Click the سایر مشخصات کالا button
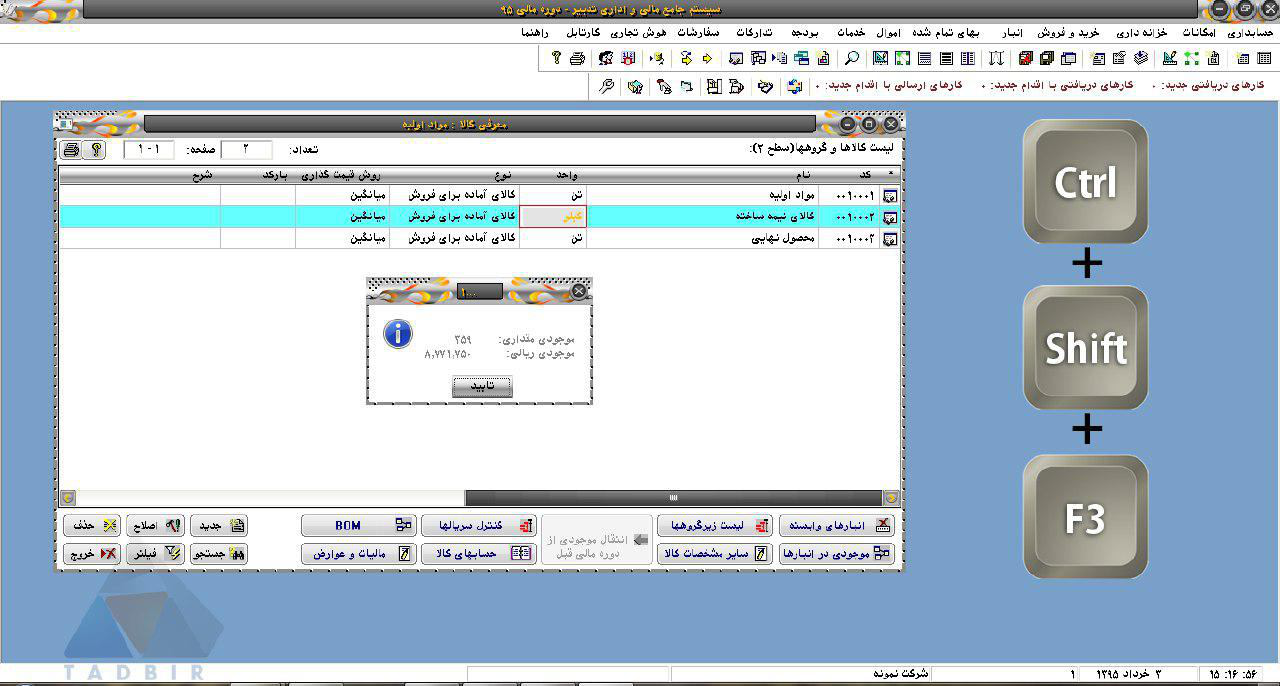This screenshot has height=686, width=1280. pyautogui.click(x=715, y=553)
